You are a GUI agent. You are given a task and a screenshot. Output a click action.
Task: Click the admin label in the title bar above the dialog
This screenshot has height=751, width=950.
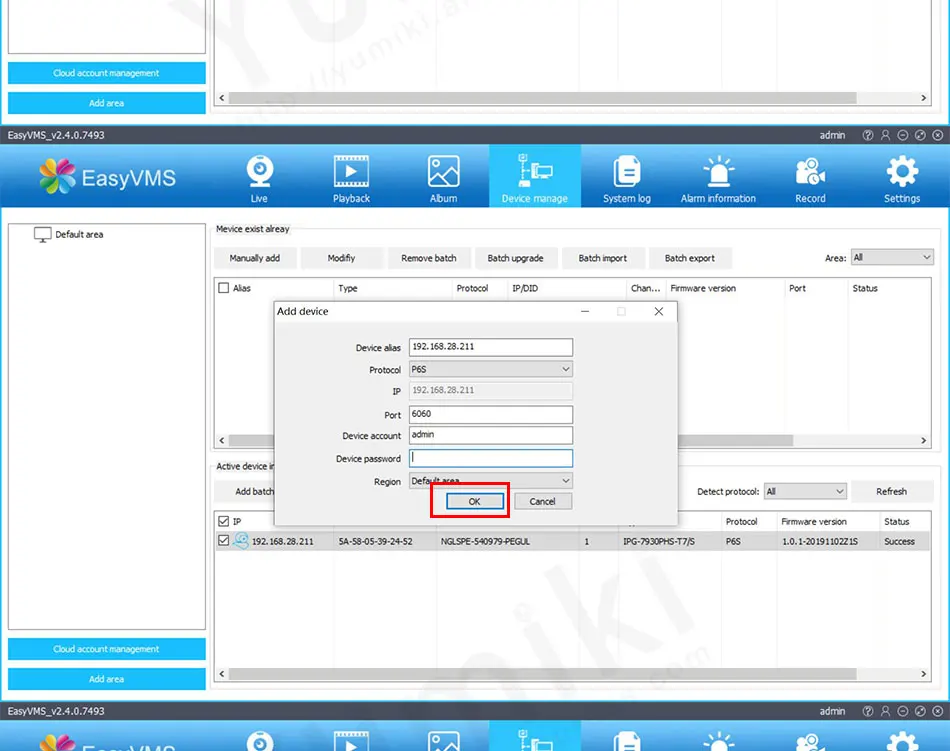[832, 135]
